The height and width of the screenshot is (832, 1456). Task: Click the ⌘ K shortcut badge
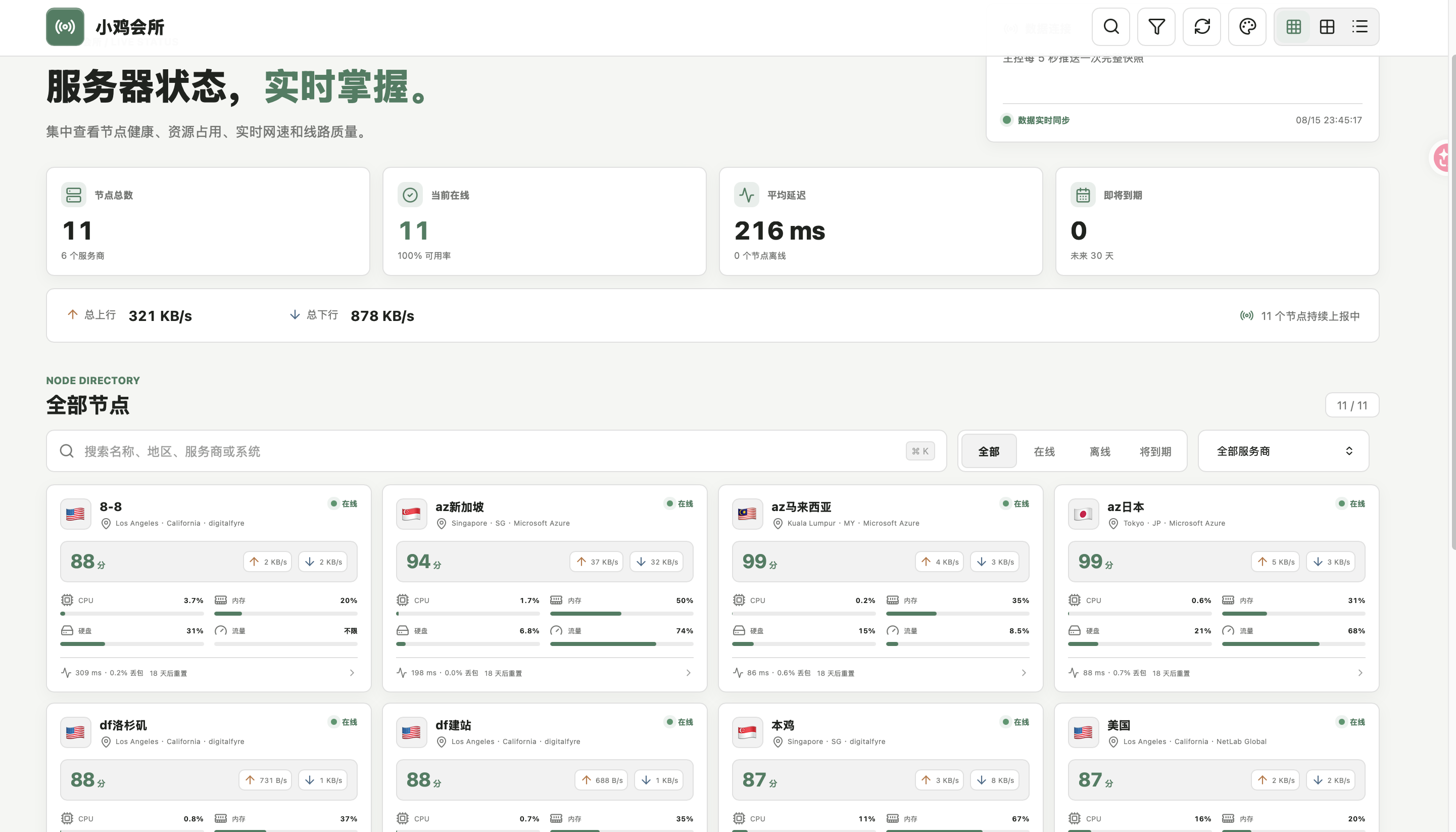[x=920, y=451]
